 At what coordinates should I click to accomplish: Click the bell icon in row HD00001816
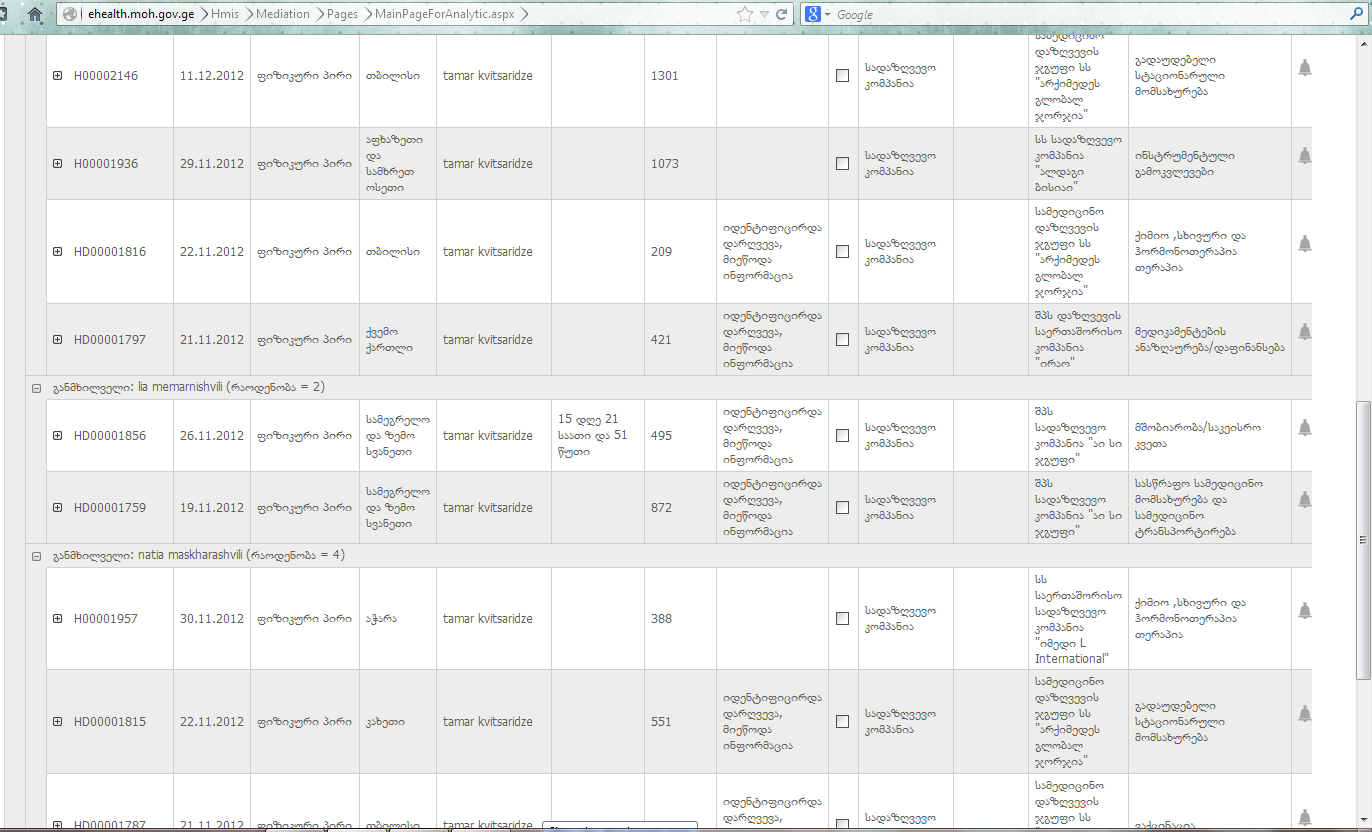click(1304, 244)
